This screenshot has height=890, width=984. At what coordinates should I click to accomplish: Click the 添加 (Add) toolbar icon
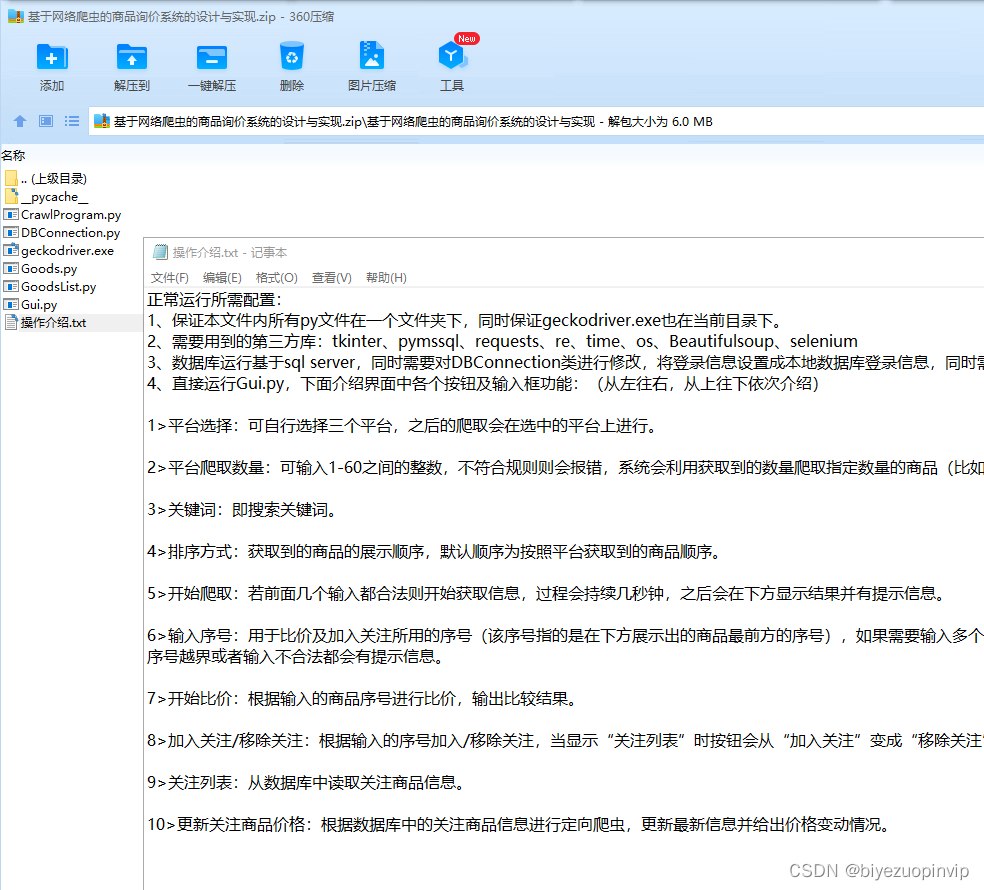tap(52, 57)
